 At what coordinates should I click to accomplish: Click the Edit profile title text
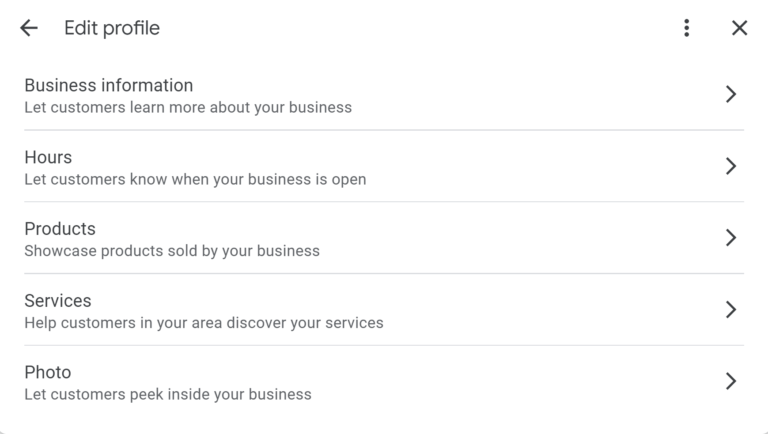point(112,28)
